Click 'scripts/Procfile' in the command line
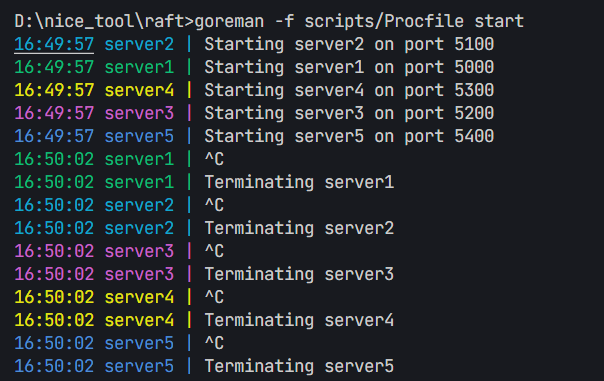The image size is (604, 381). [384, 21]
